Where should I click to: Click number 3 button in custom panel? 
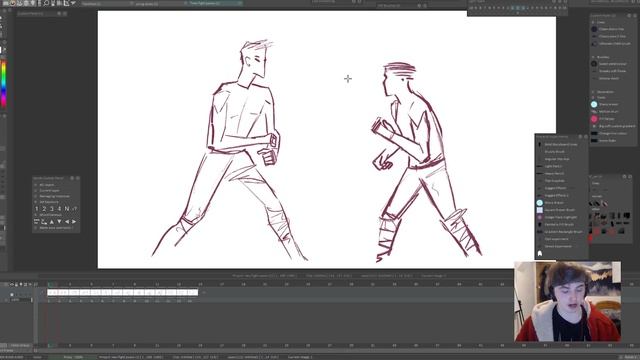coord(51,209)
